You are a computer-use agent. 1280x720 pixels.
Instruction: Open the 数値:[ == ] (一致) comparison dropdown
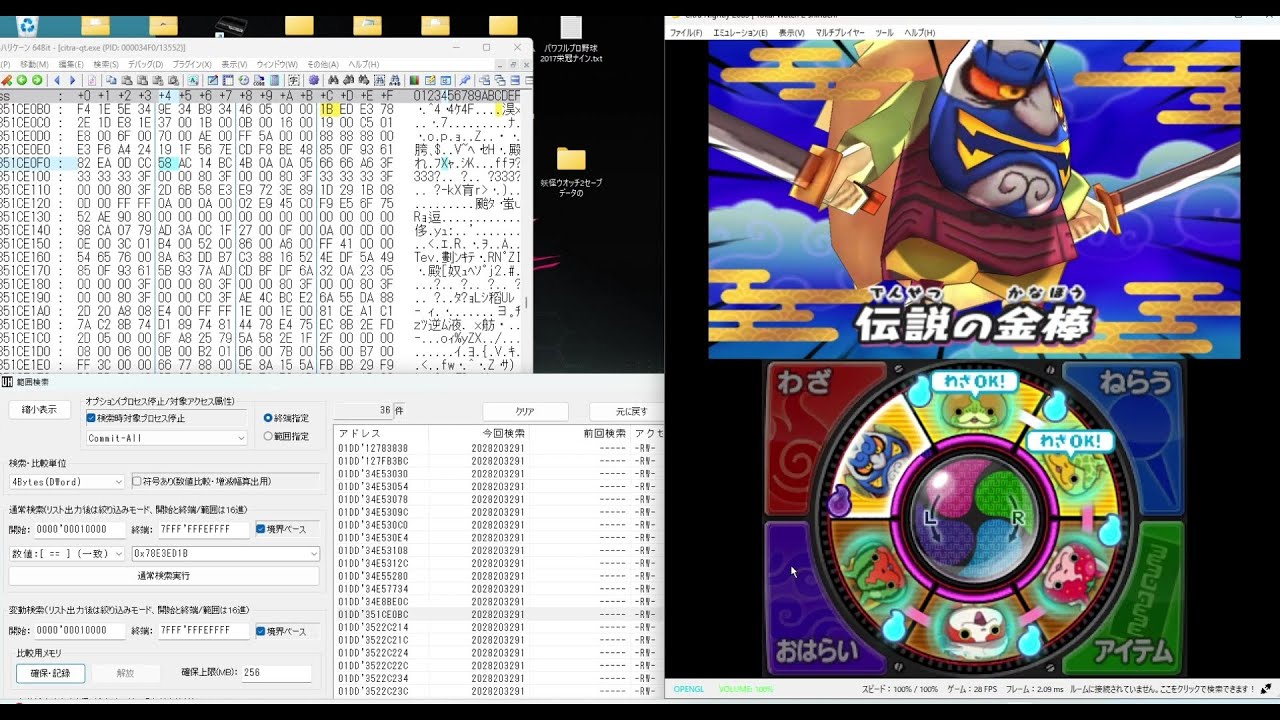pyautogui.click(x=66, y=553)
